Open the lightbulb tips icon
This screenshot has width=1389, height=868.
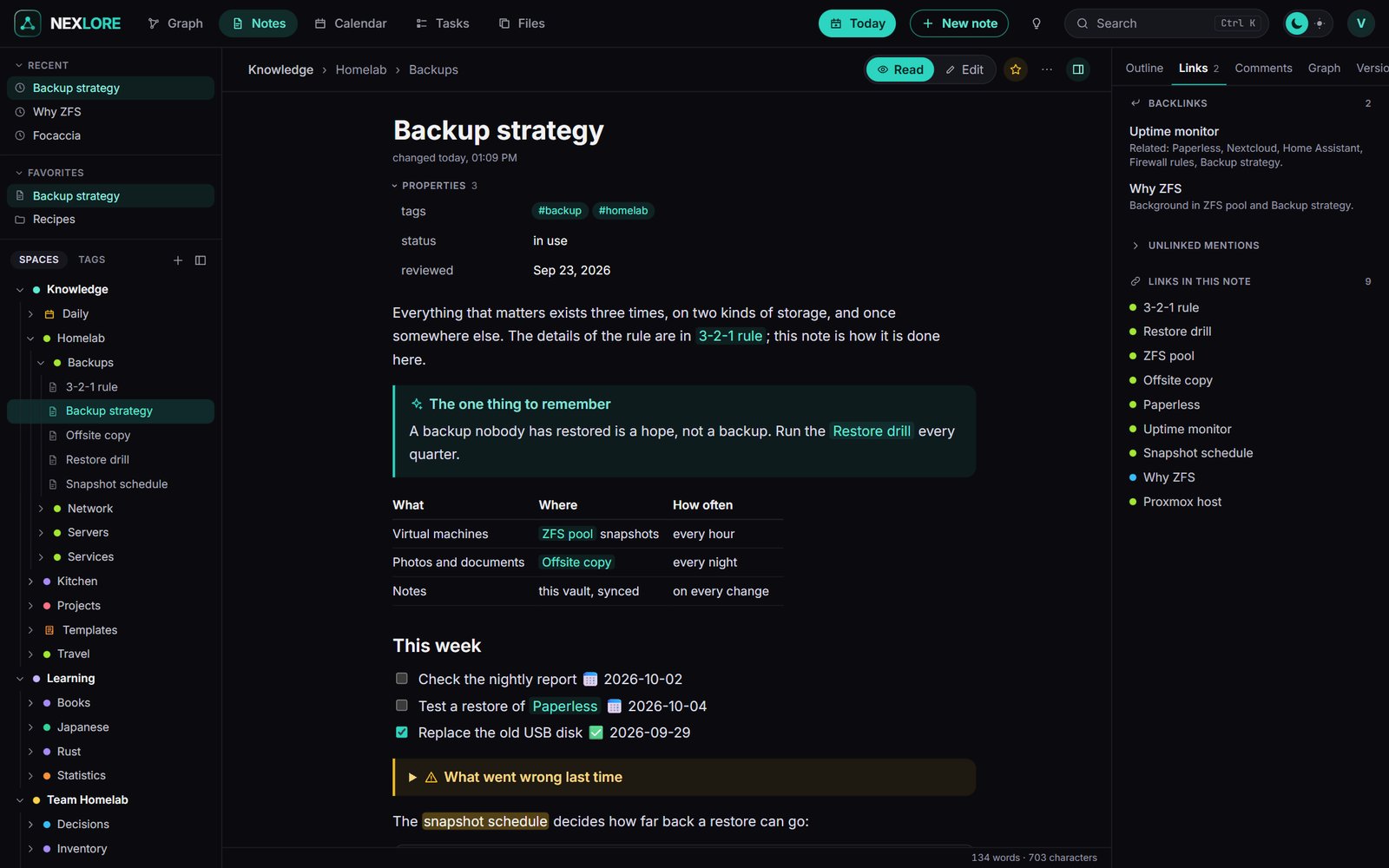click(1036, 23)
